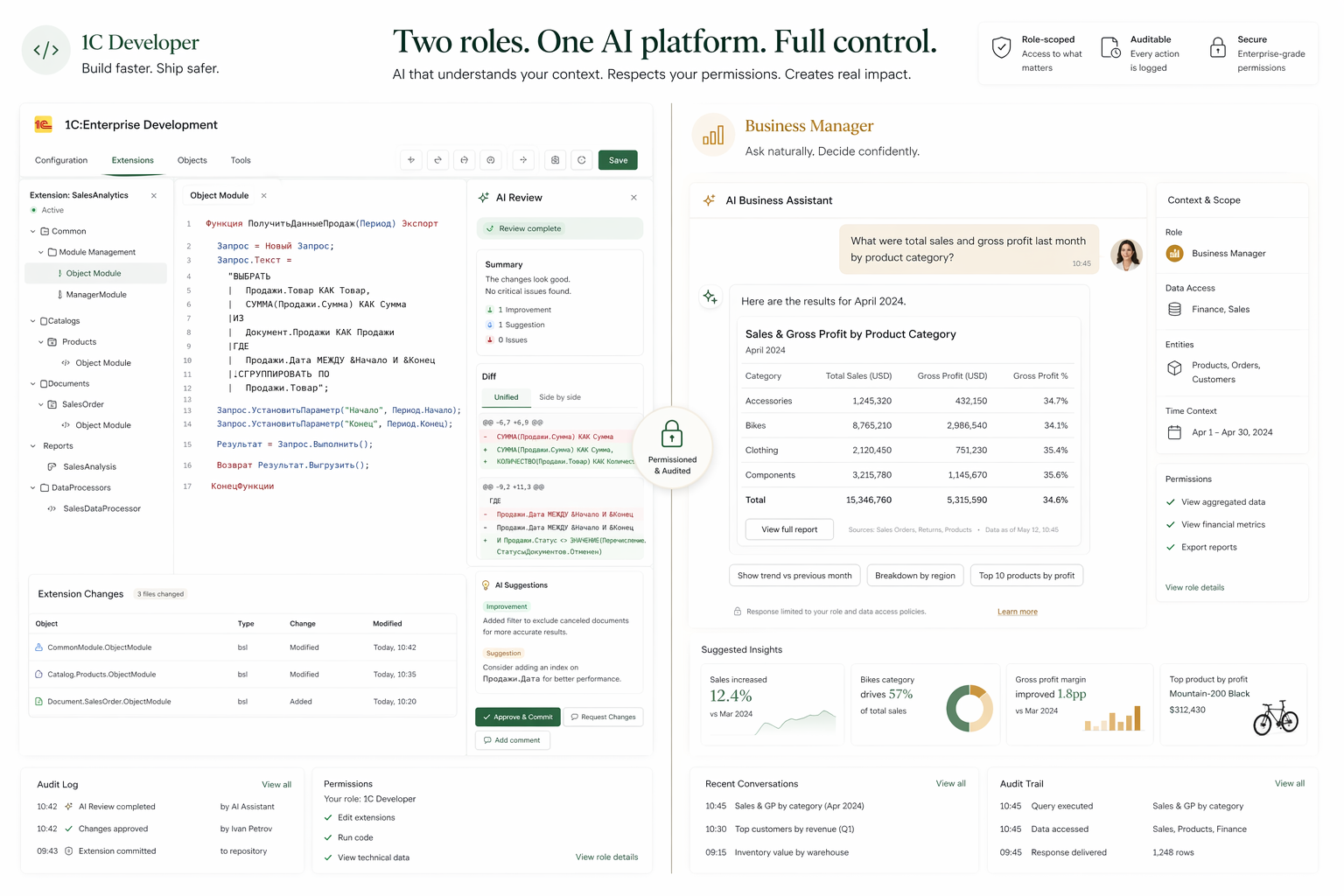Click the sparkle icon in the AI Review header
Viewport: 1344px width, 896px height.
(484, 198)
